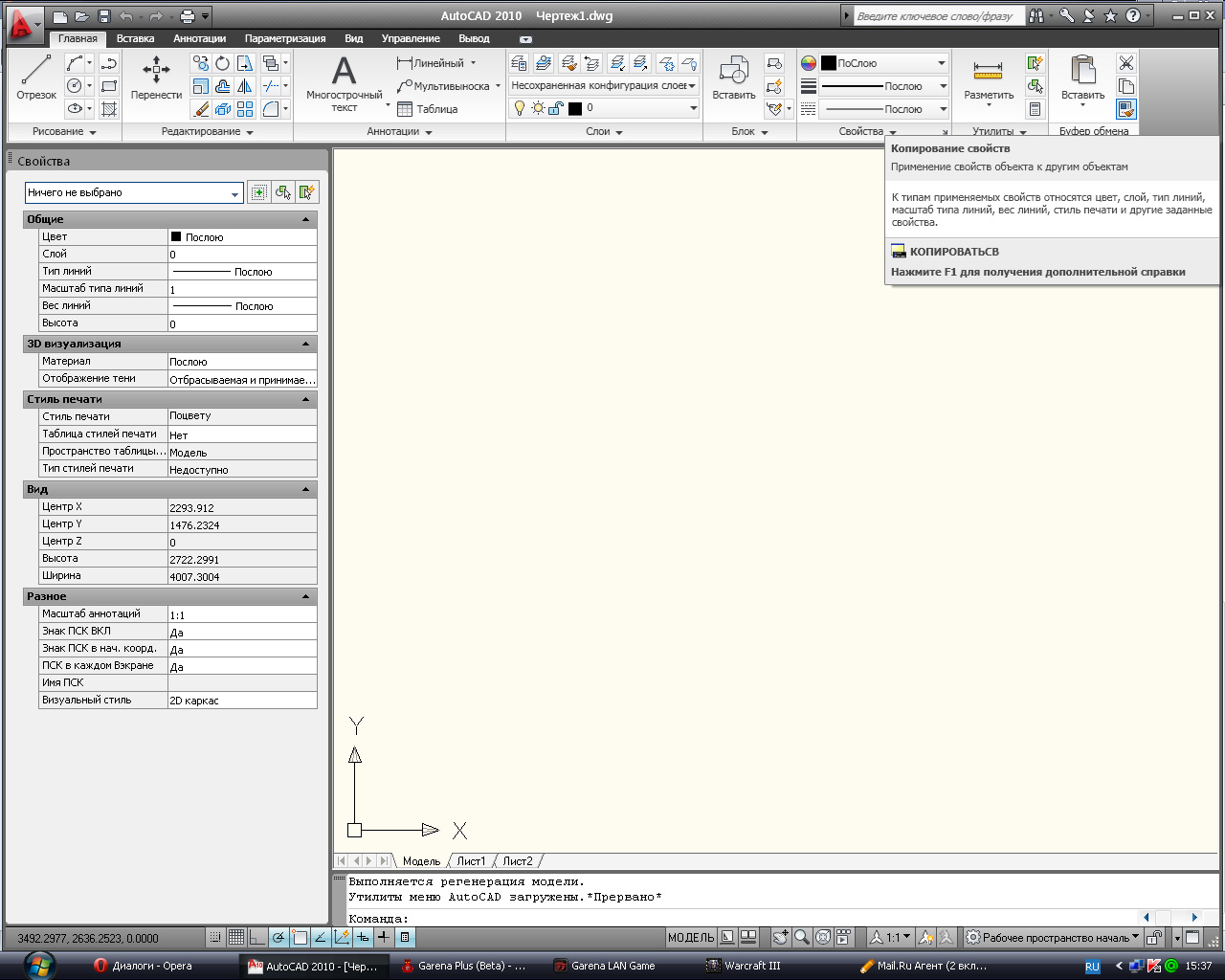Toggle ortho mode in status bar
Viewport: 1225px width, 980px height.
pyautogui.click(x=256, y=938)
